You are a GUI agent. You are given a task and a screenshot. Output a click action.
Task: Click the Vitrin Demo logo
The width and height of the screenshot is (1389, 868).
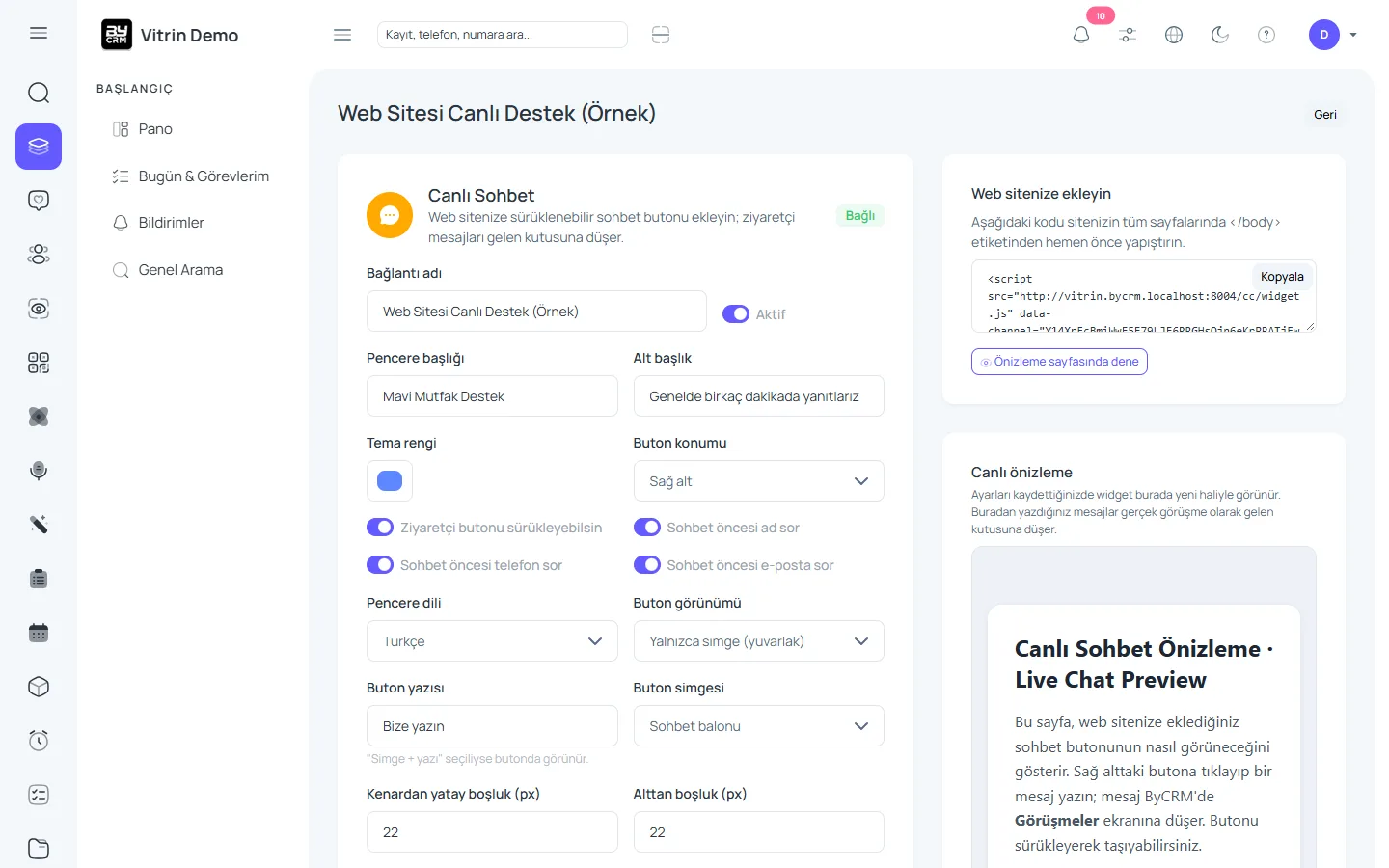point(171,35)
